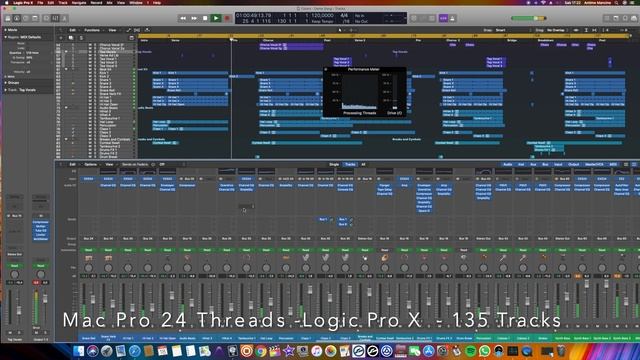Toggle Output channel filter button in mixer
640x360 pixels.
pos(573,164)
